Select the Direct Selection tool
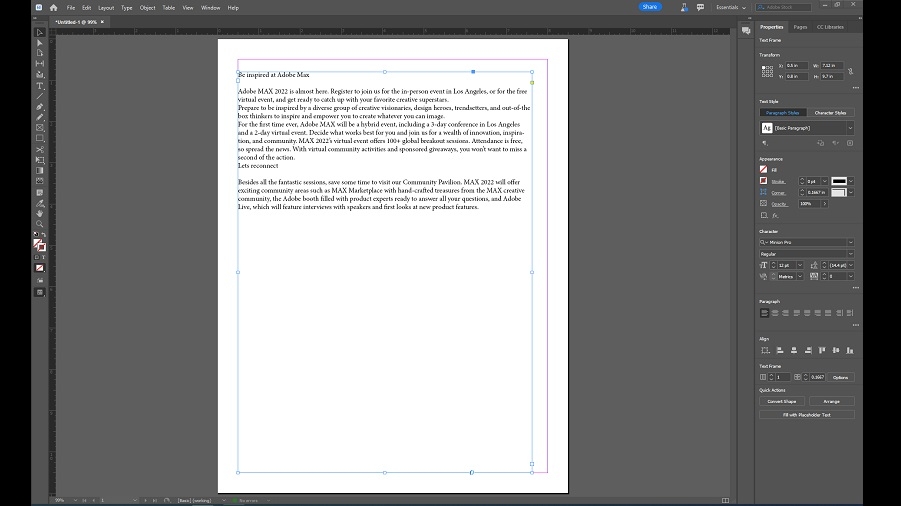901x506 pixels. click(x=40, y=43)
